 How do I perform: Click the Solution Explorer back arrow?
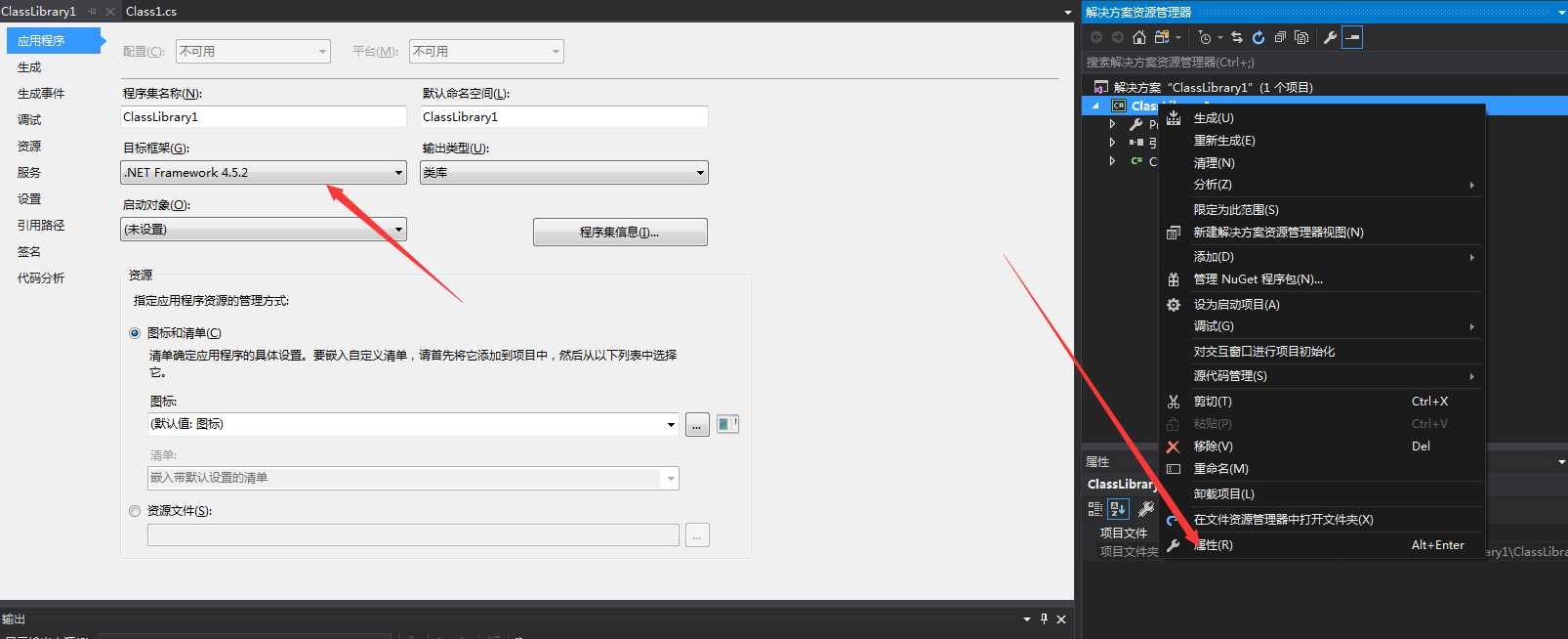pyautogui.click(x=1096, y=37)
